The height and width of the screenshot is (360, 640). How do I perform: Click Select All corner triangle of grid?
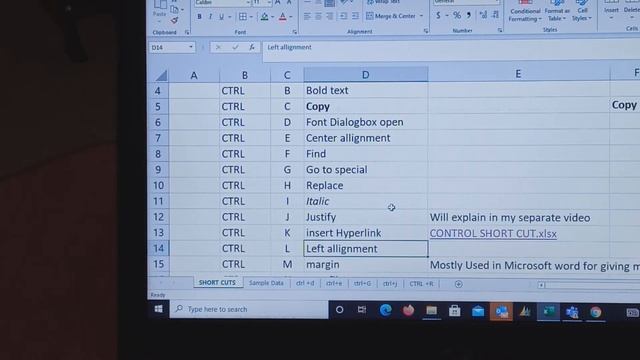161,76
